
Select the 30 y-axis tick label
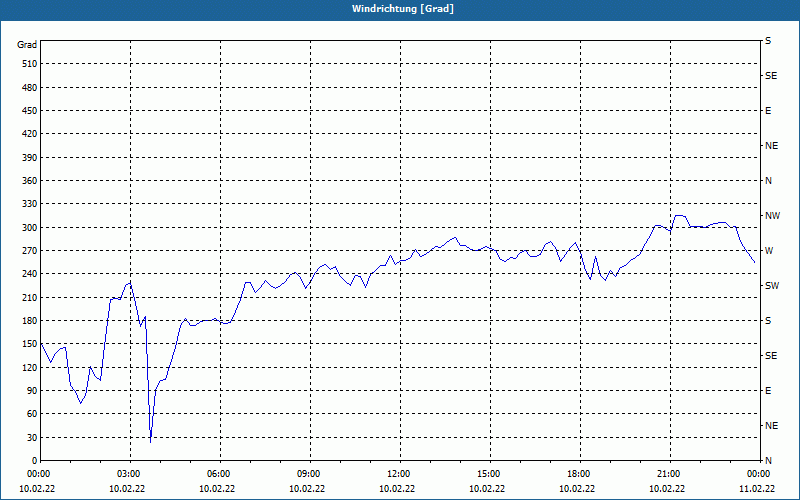31,438
